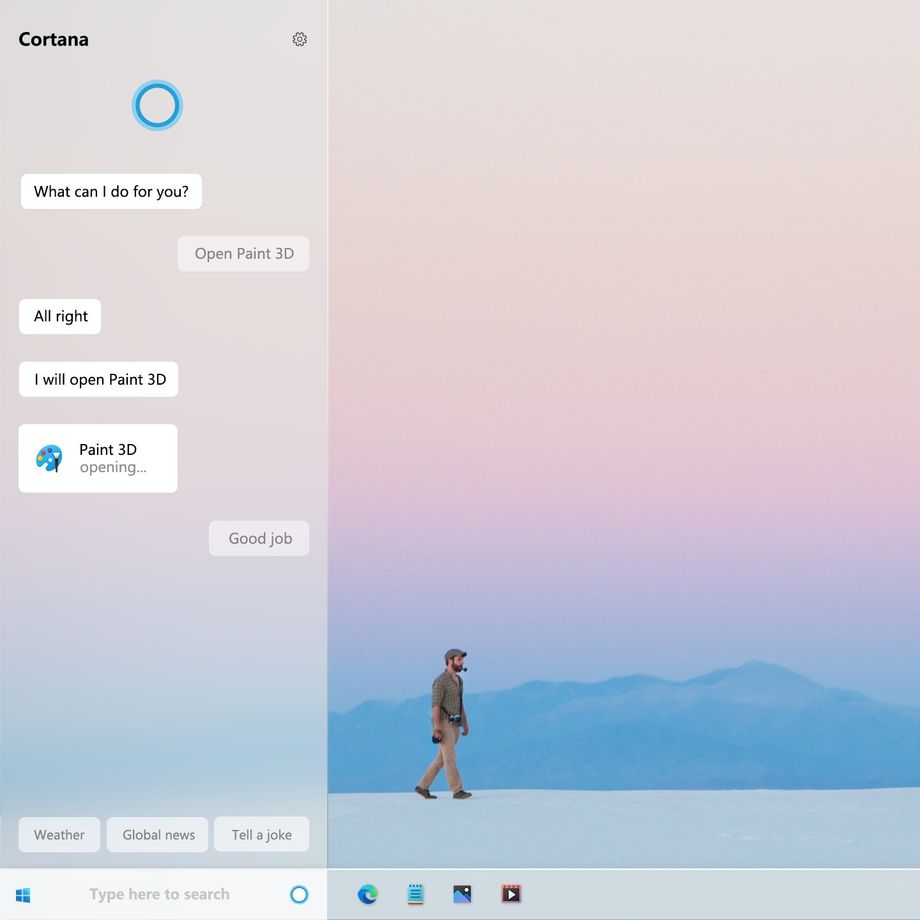Click the "What can I do for you?" message
920x920 pixels.
click(111, 191)
